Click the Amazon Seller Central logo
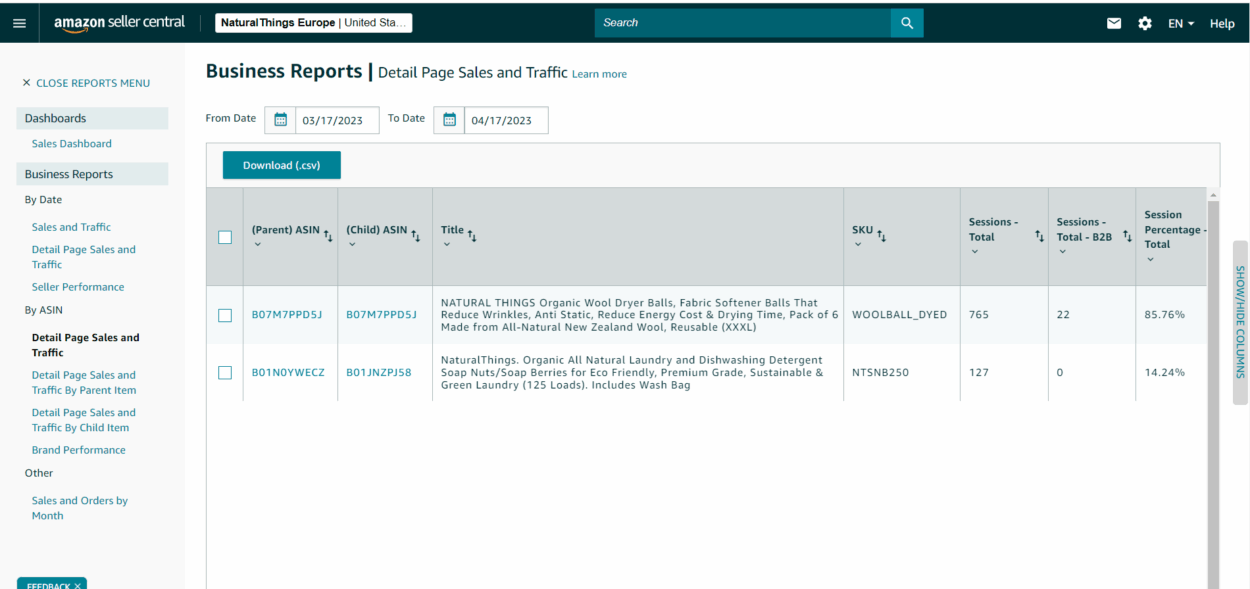The width and height of the screenshot is (1250, 589). click(x=118, y=22)
